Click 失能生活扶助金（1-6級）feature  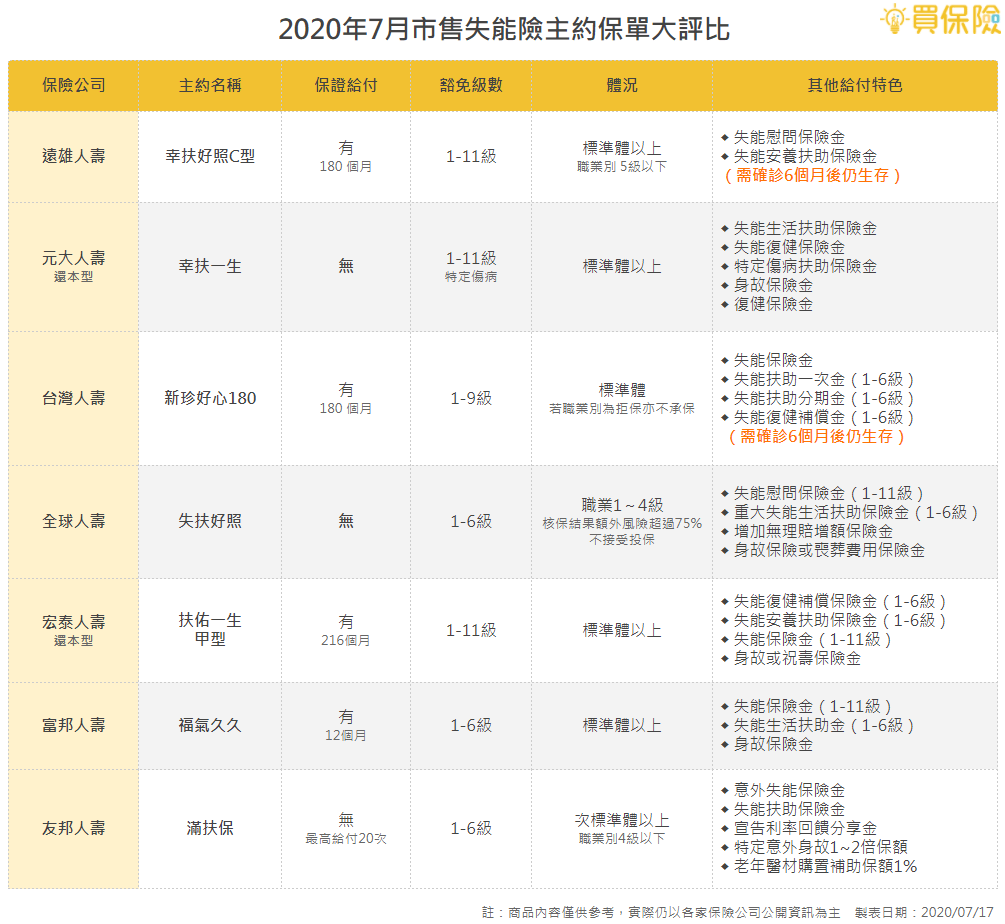click(823, 725)
